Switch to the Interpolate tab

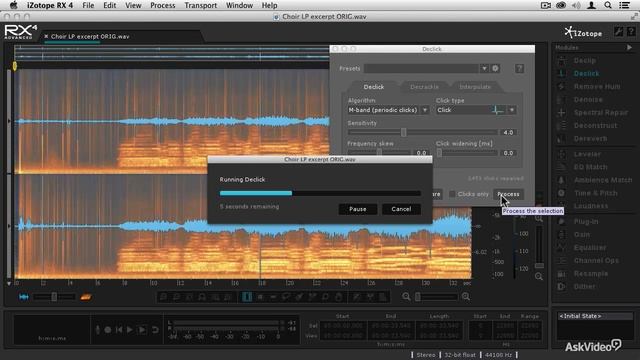tap(475, 87)
